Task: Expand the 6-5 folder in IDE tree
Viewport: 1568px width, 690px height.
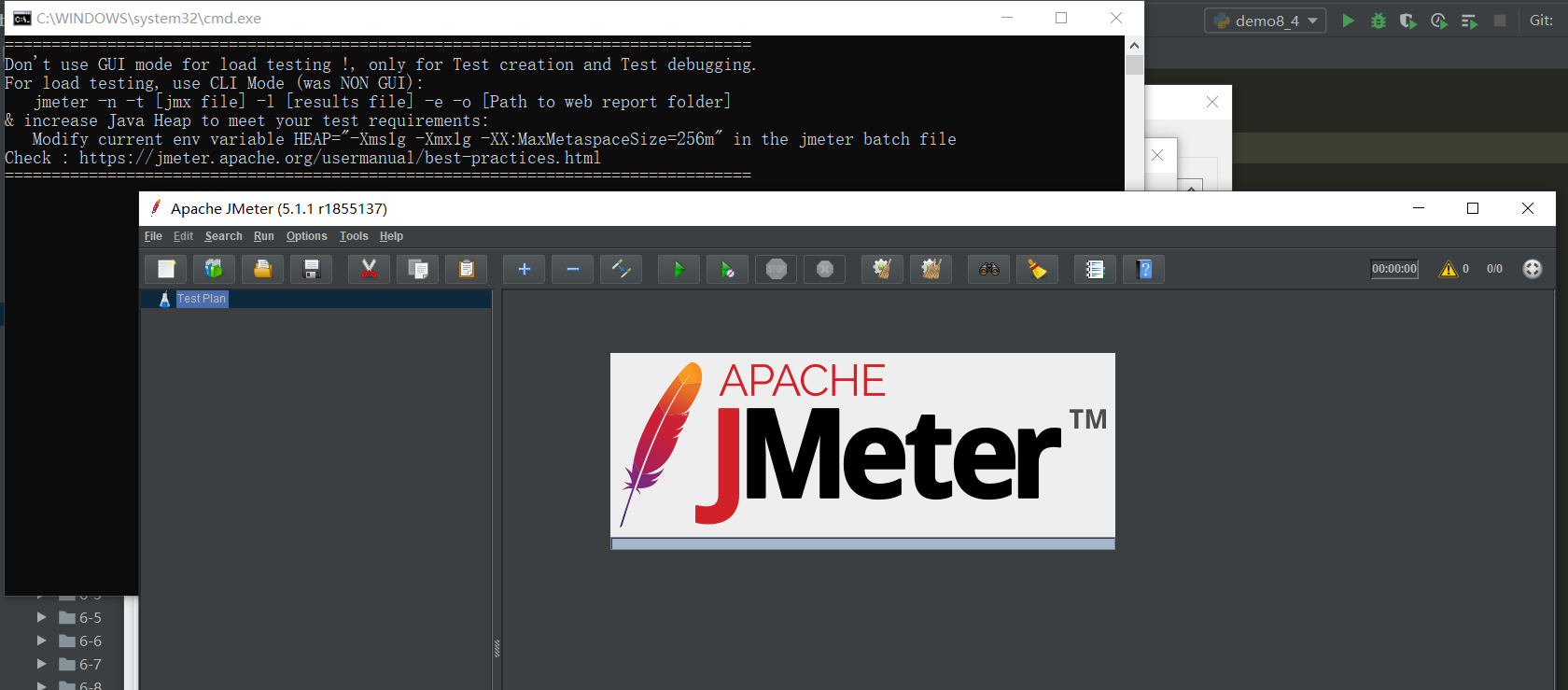Action: pos(41,617)
